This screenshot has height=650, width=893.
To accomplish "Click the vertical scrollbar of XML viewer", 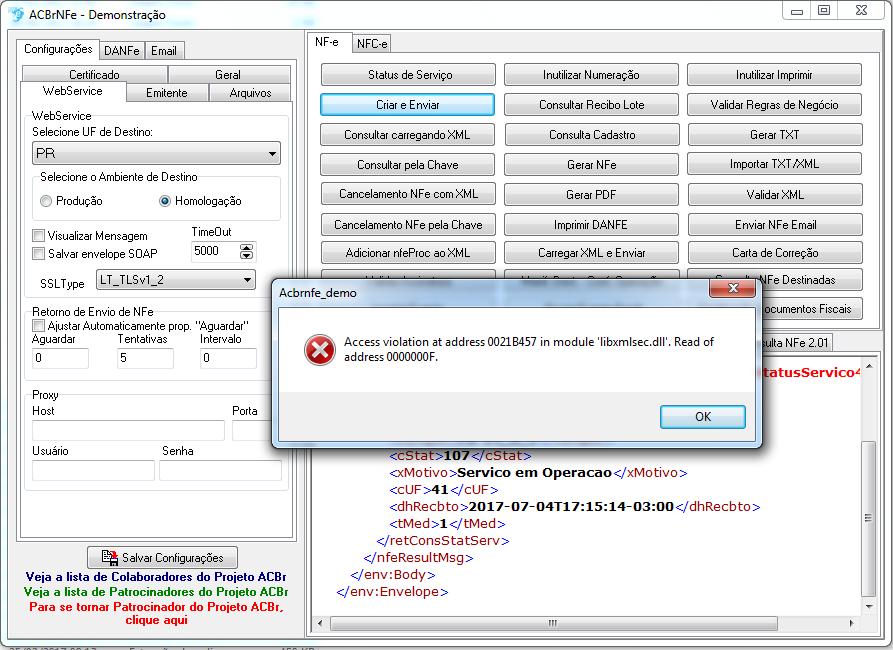I will coord(869,517).
